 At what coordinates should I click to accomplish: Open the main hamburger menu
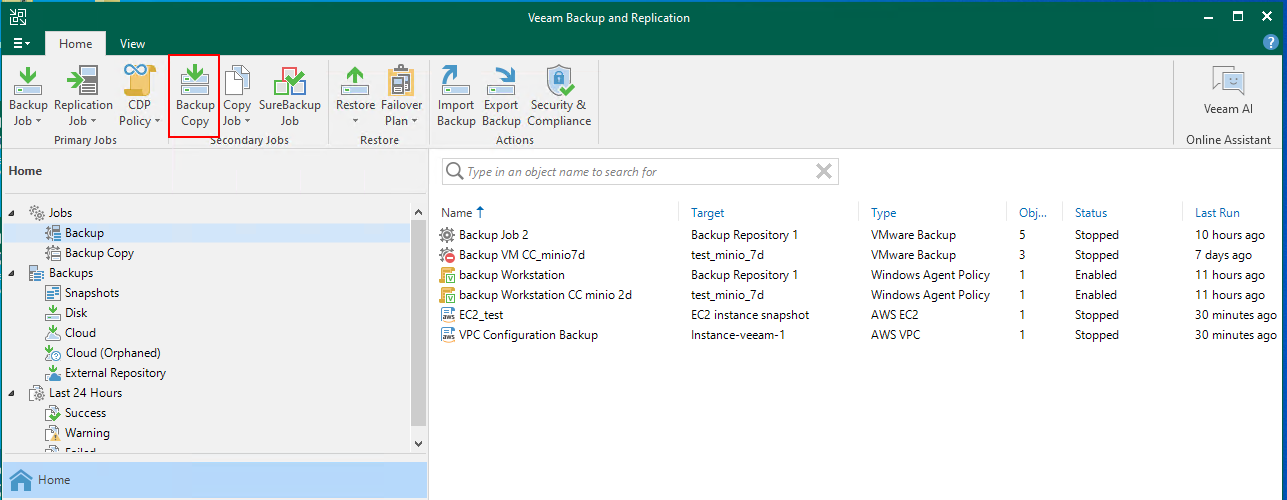(21, 44)
